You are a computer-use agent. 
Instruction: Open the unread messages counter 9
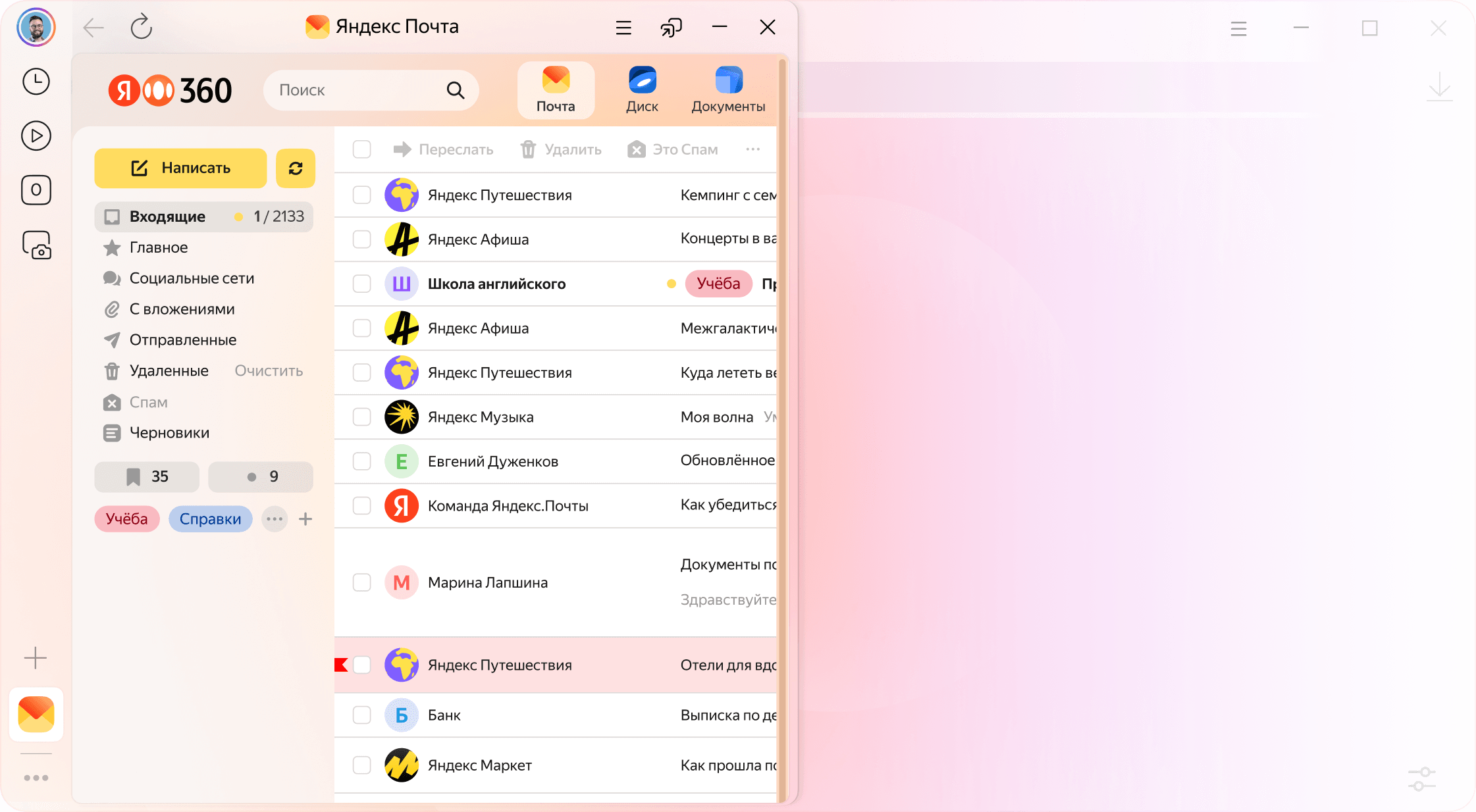tap(261, 476)
